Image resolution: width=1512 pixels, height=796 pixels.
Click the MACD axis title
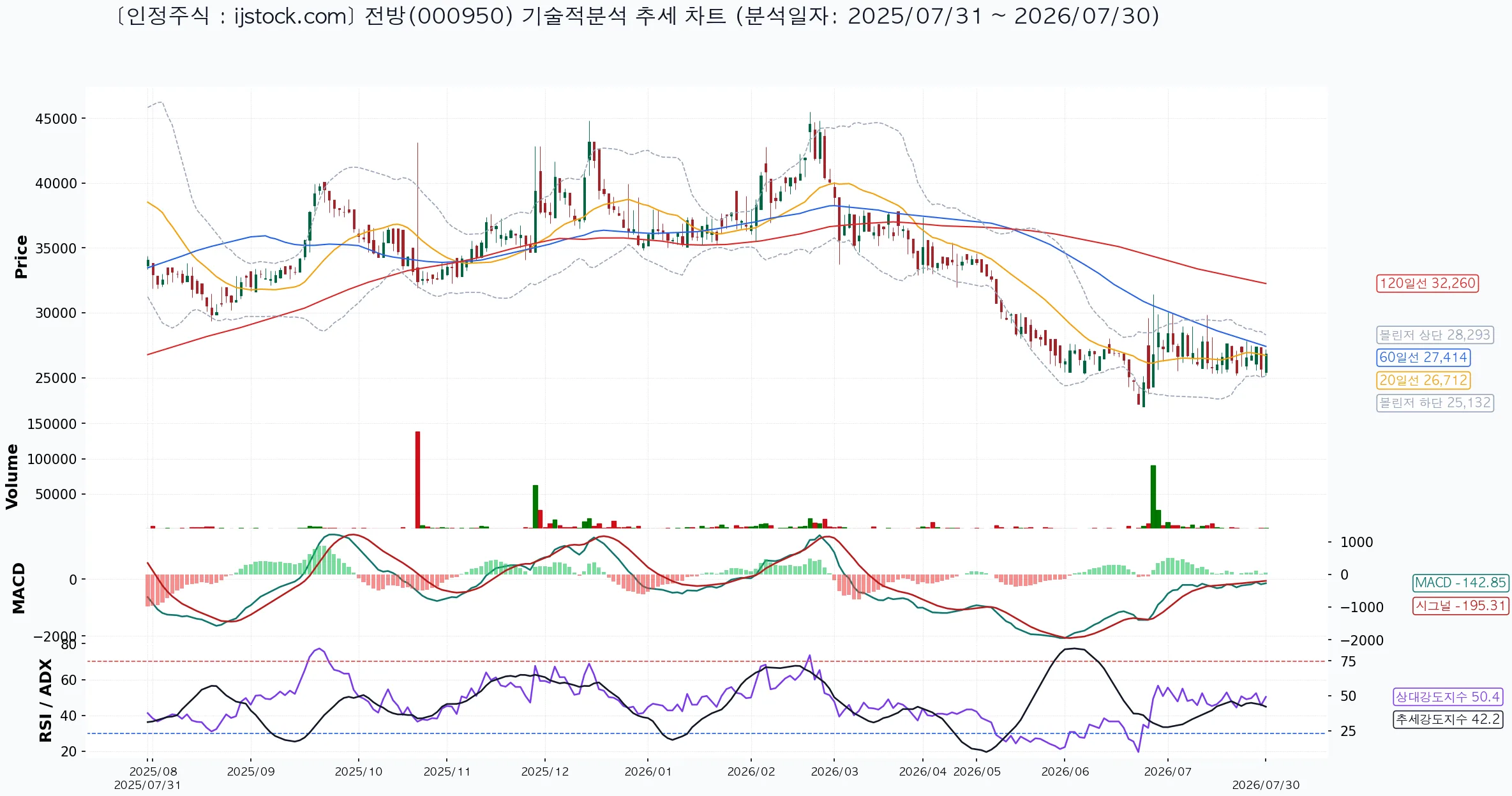pyautogui.click(x=19, y=588)
